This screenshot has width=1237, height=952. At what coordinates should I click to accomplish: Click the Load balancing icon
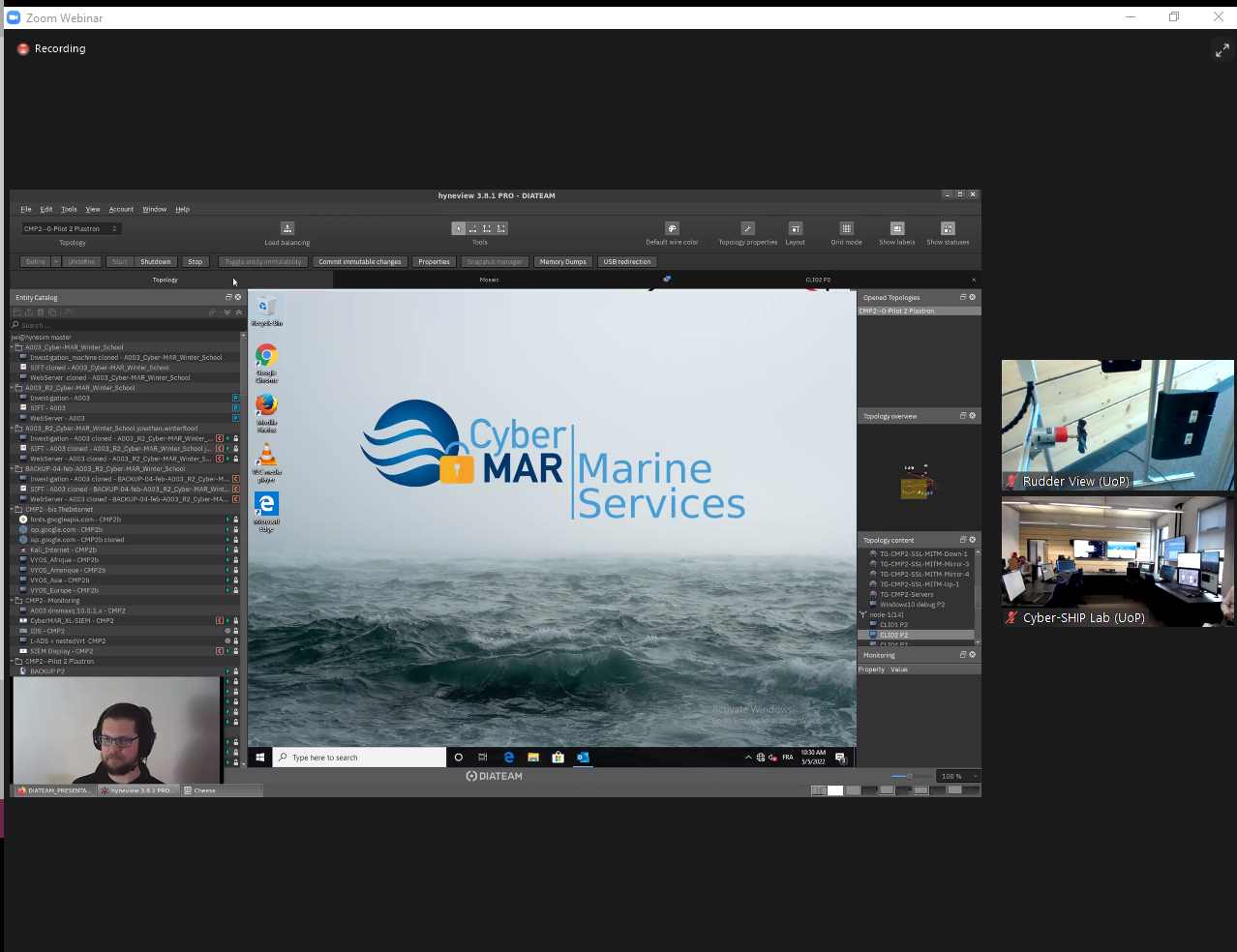point(287,229)
